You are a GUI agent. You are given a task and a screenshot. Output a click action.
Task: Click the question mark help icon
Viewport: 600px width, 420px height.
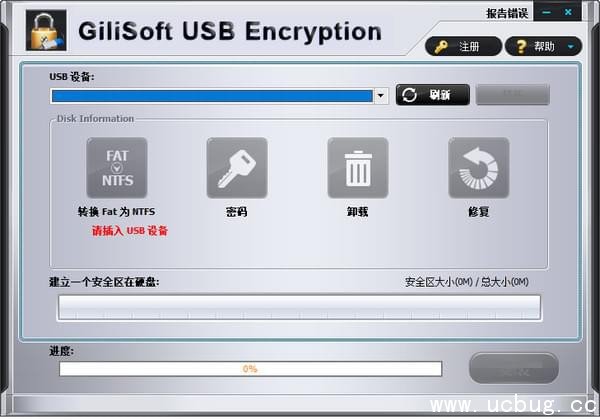click(x=521, y=47)
